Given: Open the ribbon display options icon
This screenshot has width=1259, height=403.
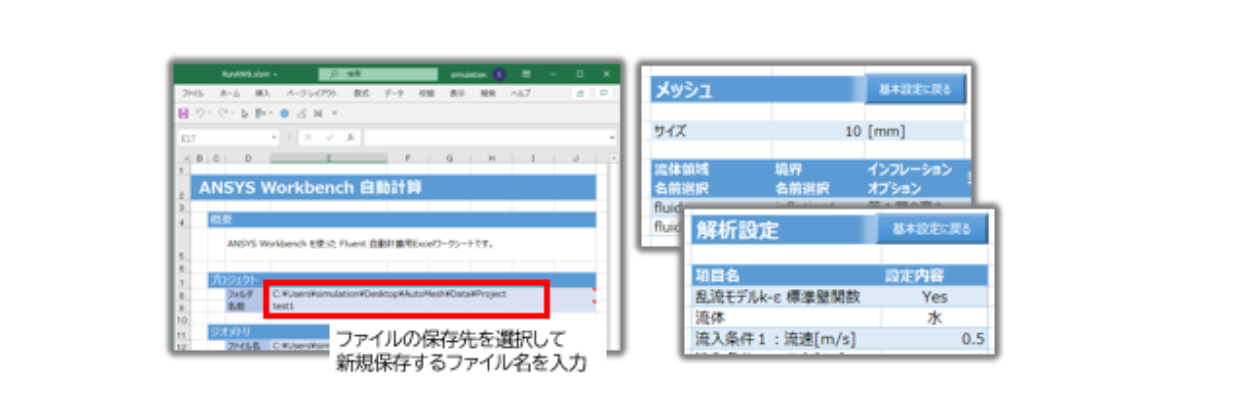Looking at the screenshot, I should (x=526, y=74).
